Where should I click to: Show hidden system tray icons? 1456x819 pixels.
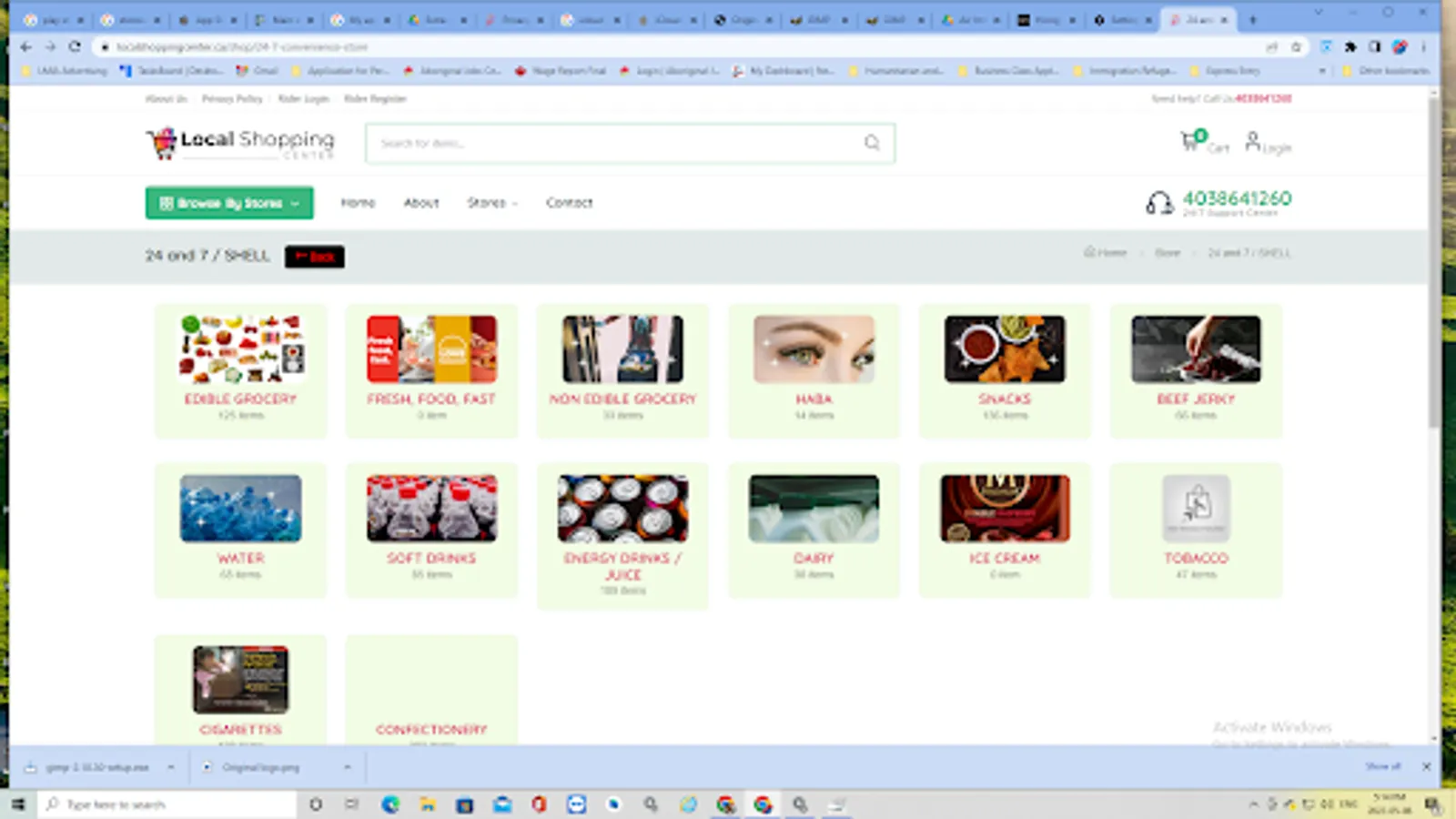tap(1254, 804)
